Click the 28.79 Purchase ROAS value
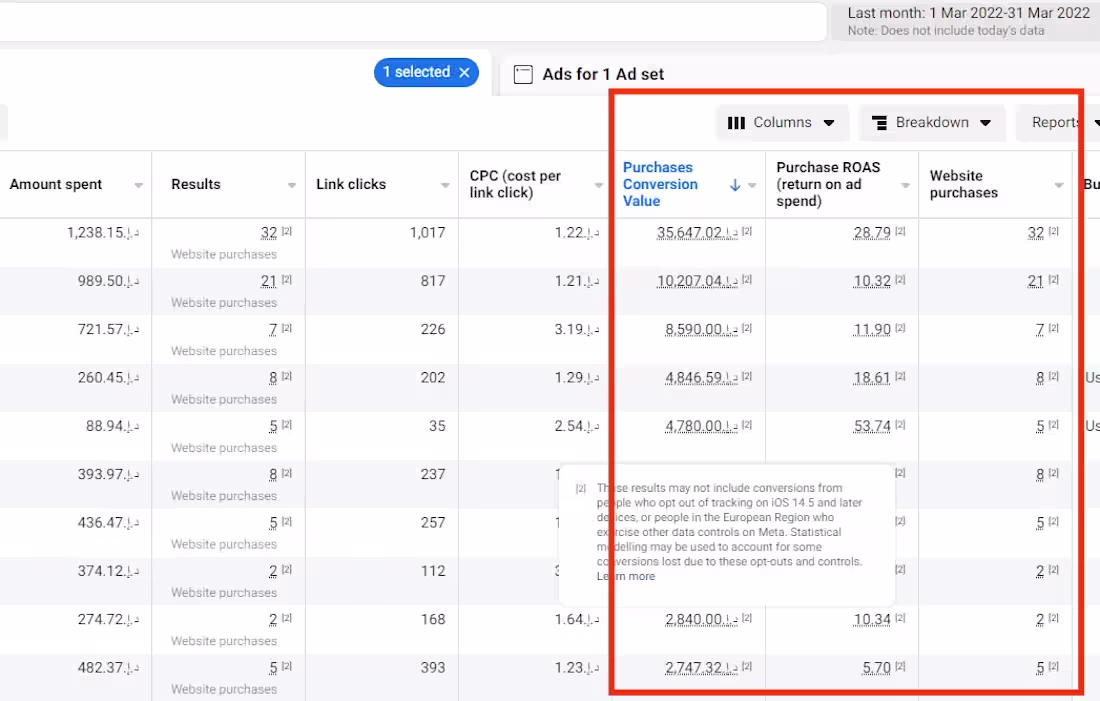1100x701 pixels. click(x=871, y=233)
